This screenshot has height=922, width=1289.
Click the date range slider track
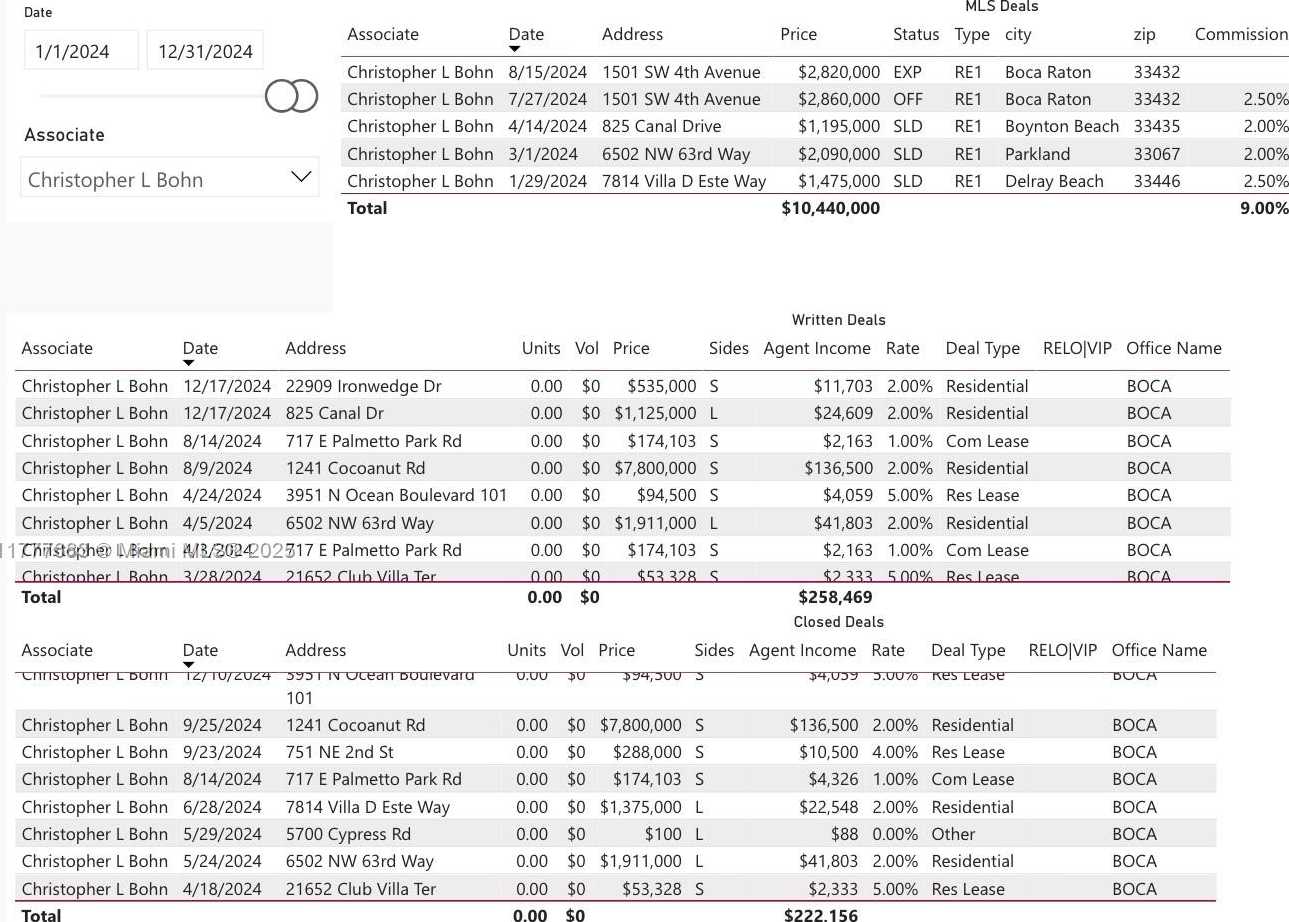click(152, 96)
